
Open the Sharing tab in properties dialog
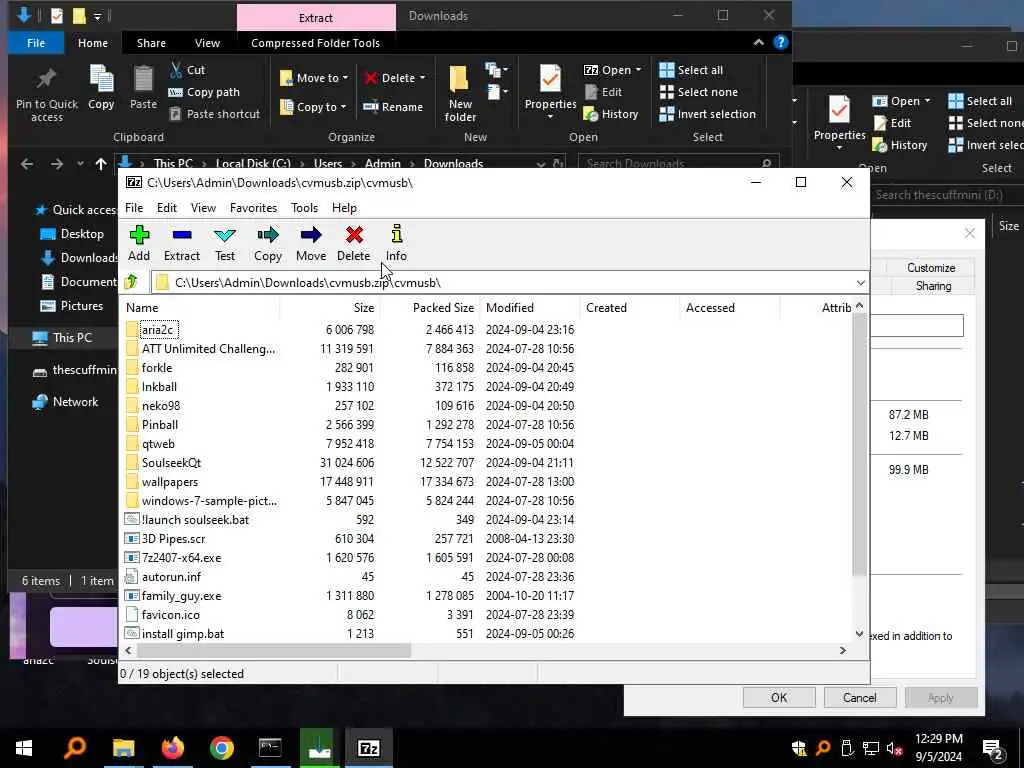pyautogui.click(x=933, y=286)
